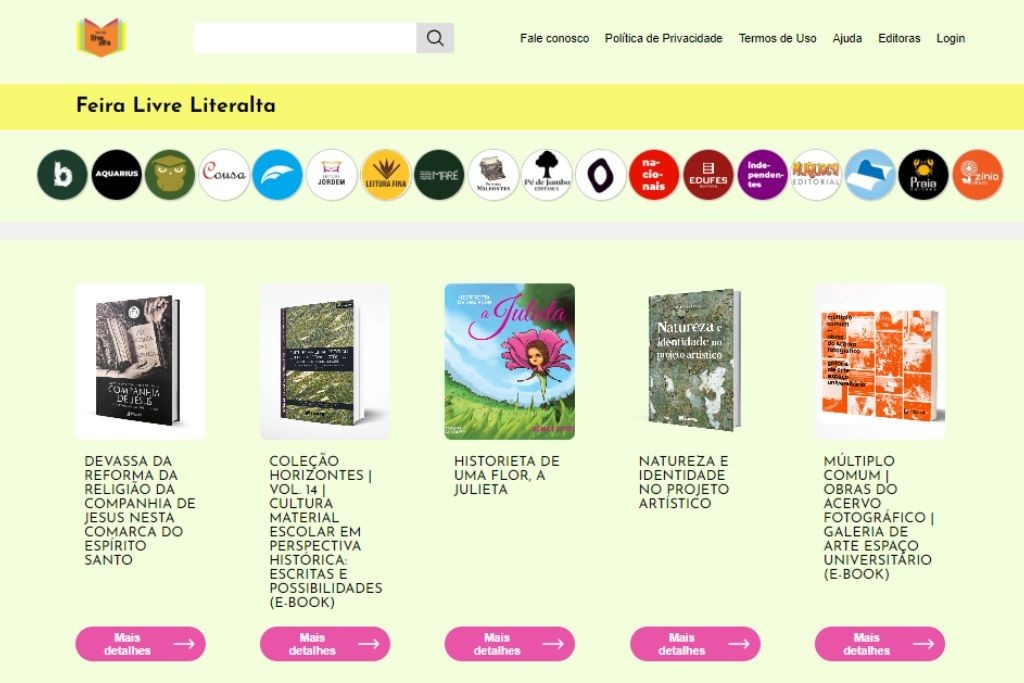Screen dimensions: 1024x683
Task: Open the red EDUFES publisher icon
Action: click(x=708, y=174)
